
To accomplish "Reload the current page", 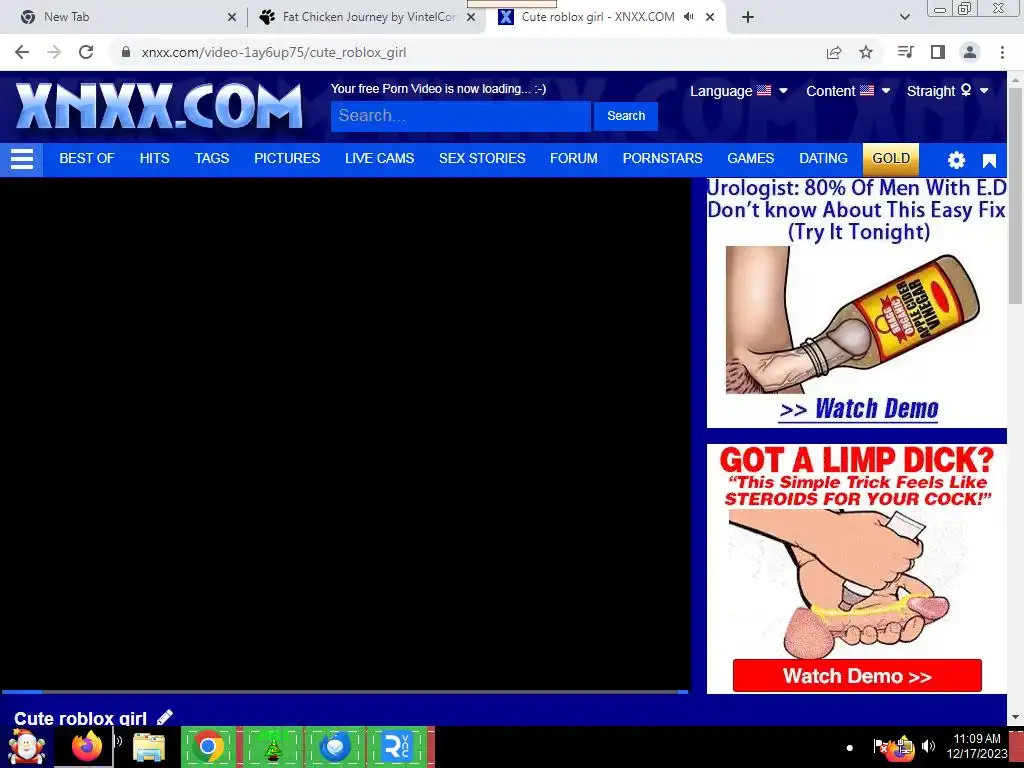I will (86, 52).
